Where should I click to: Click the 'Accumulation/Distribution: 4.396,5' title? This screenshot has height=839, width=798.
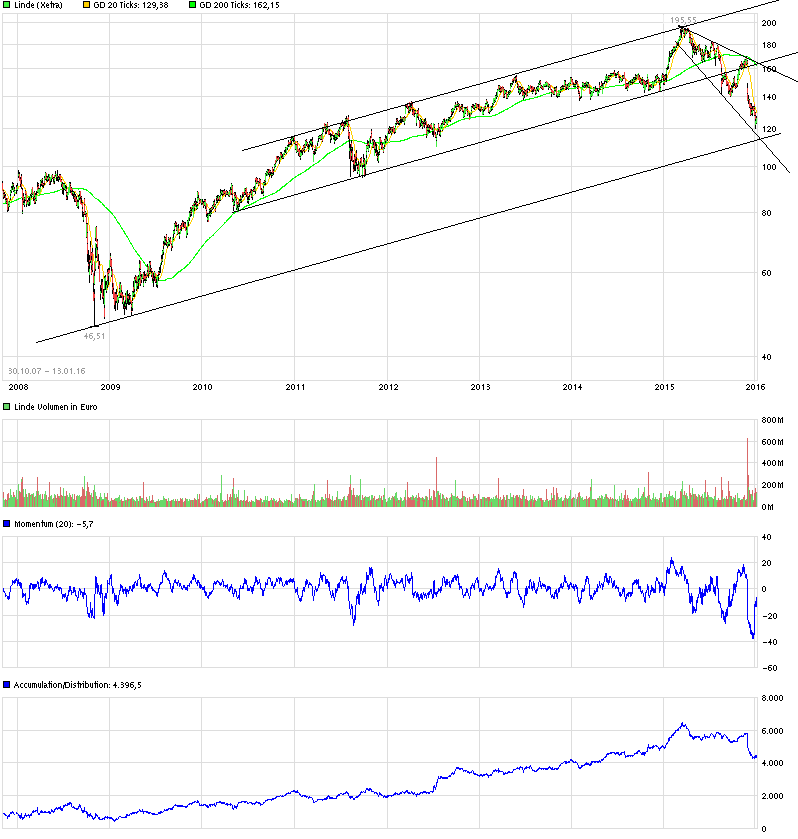pyautogui.click(x=78, y=685)
